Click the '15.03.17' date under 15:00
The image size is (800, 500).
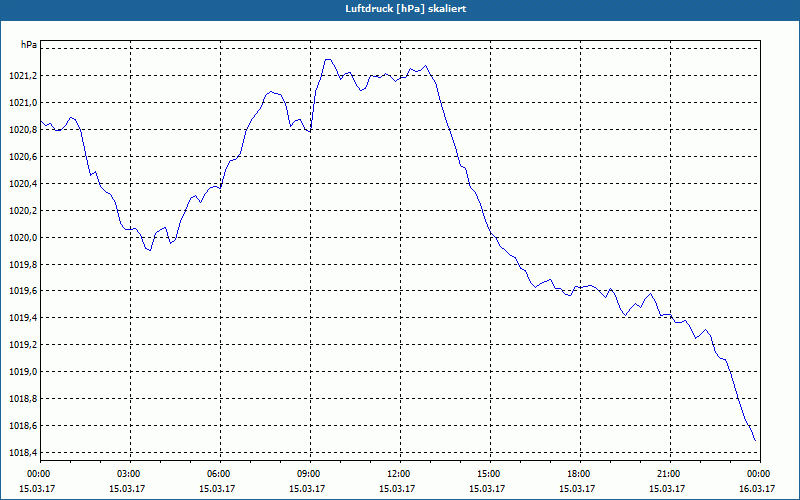[487, 489]
